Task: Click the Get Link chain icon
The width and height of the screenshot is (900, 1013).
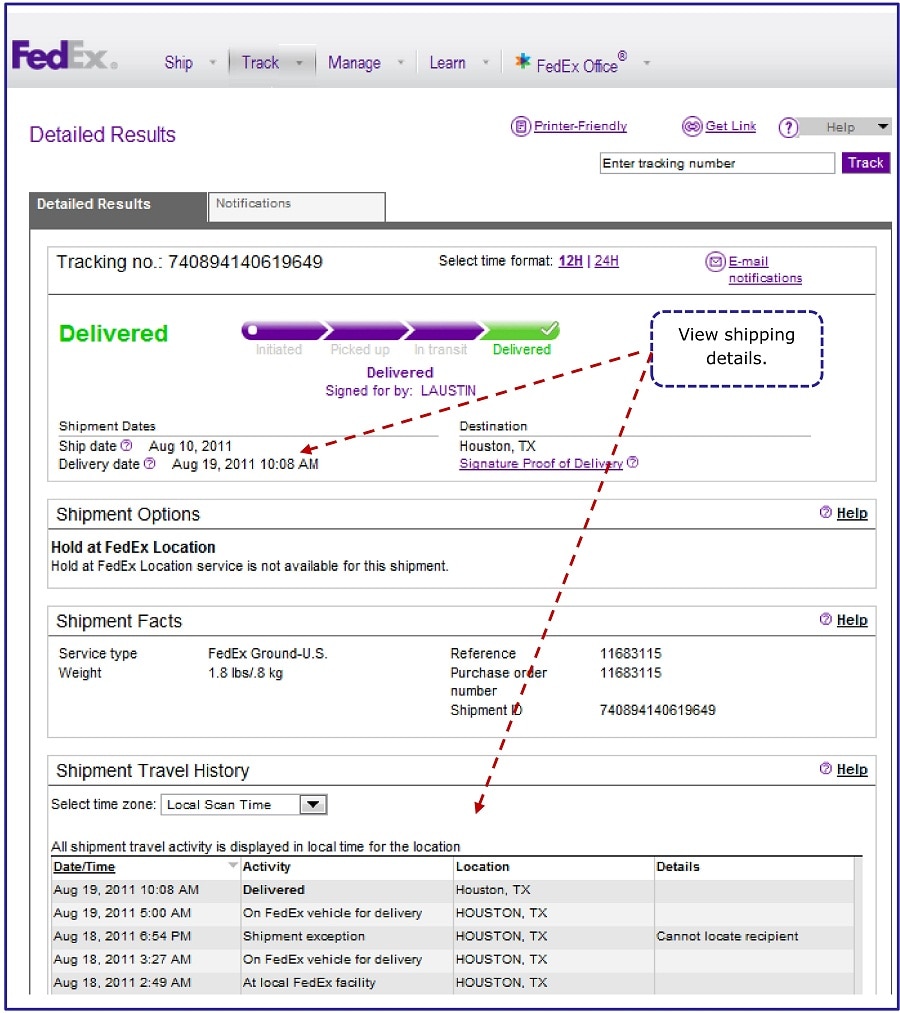Action: click(692, 127)
